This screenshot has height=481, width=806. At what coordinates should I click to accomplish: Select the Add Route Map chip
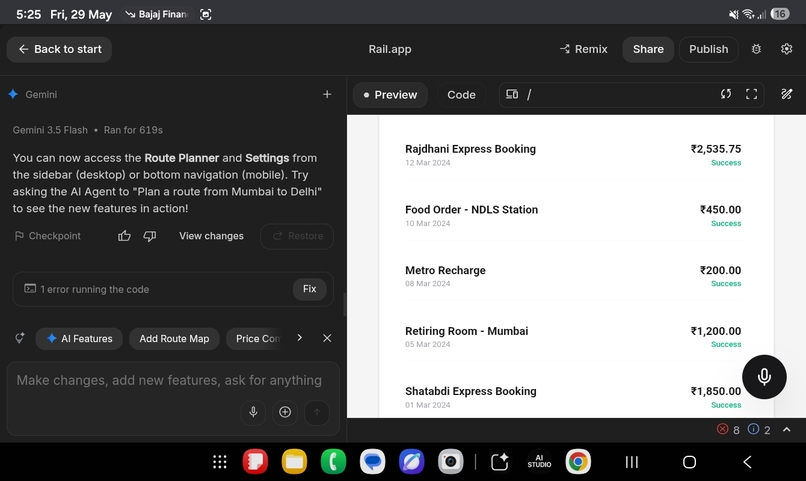(x=174, y=339)
